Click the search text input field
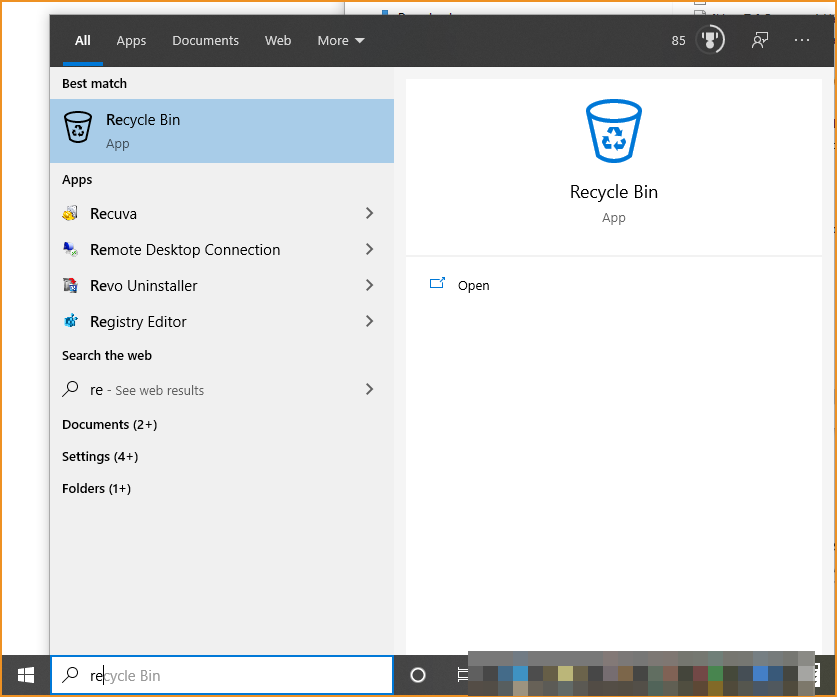Screen dimensions: 837x697 (222, 675)
